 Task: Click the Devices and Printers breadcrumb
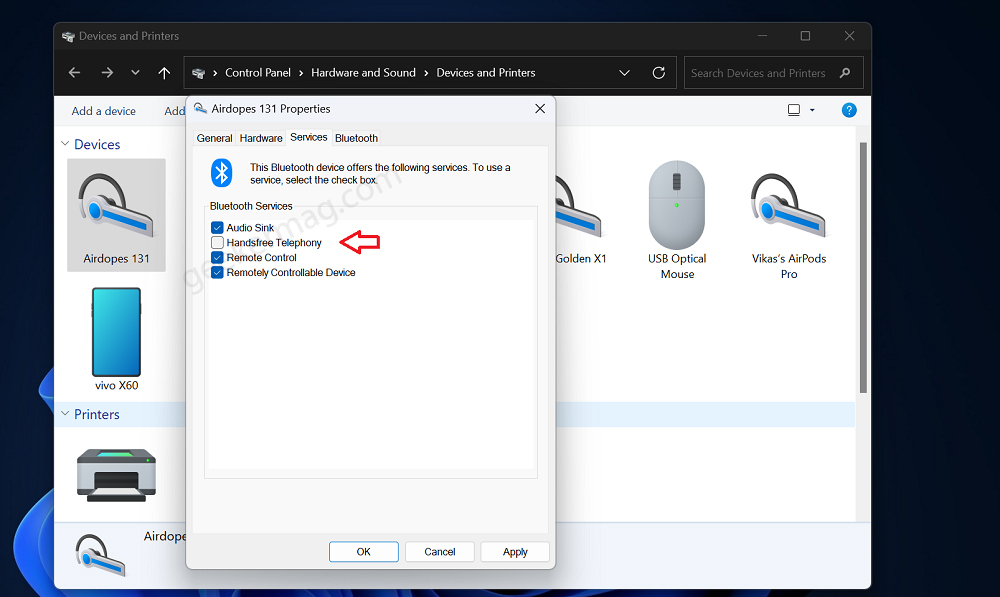click(486, 73)
